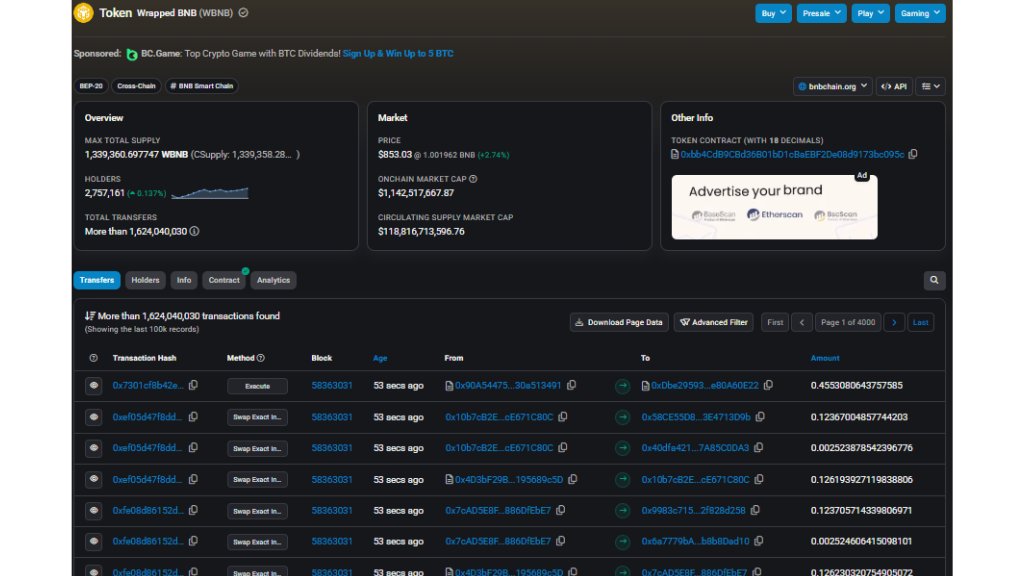Open From address 0x10b7cB2E in 0.12367004857744203 row

tap(499, 417)
